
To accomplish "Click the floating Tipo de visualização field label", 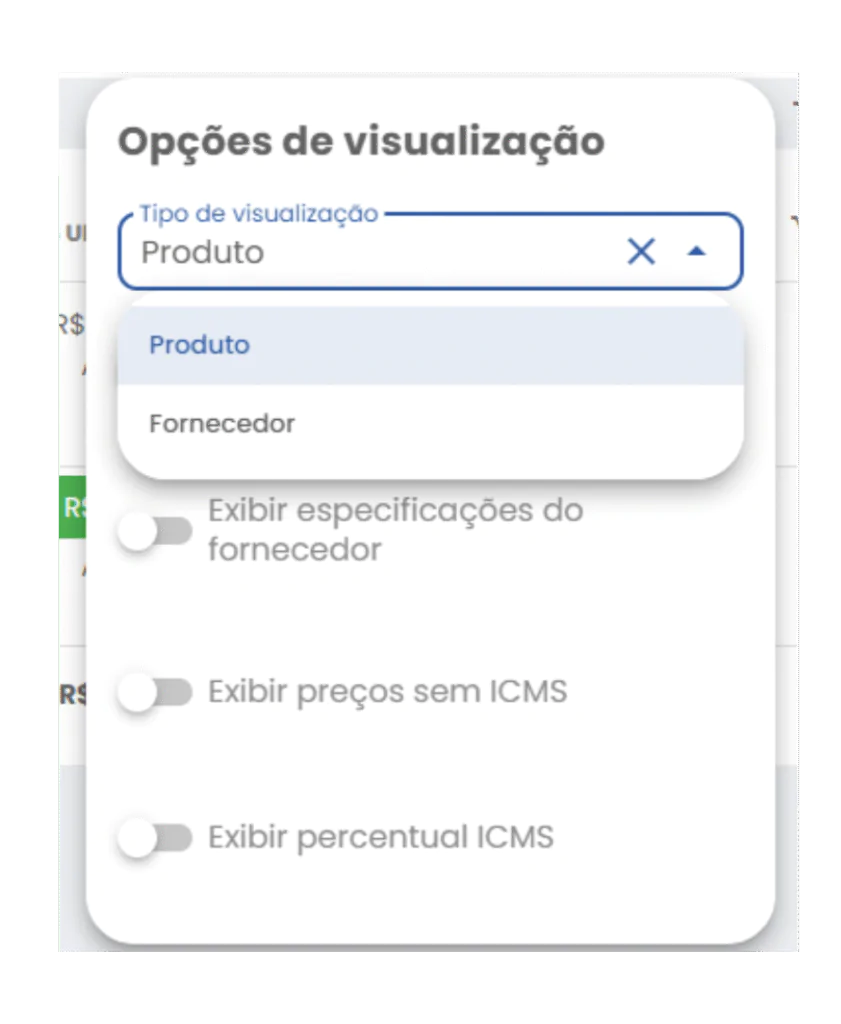I will tap(259, 214).
